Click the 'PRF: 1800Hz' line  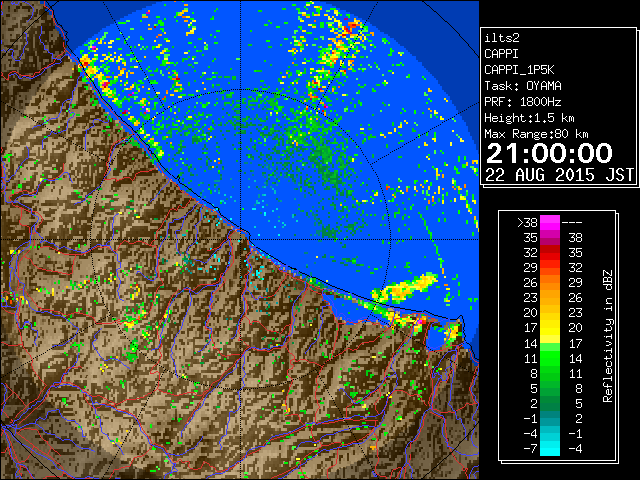point(523,102)
